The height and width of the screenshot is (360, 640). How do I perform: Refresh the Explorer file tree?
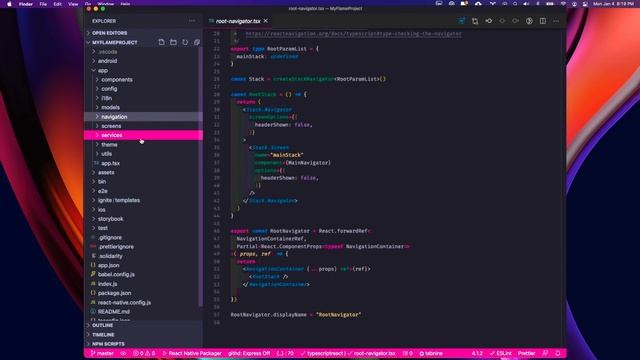click(x=185, y=42)
